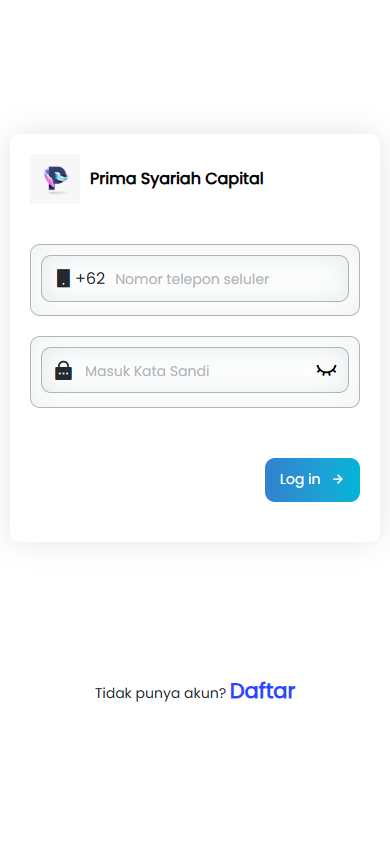Click the Prima Syariah Capital title text

pos(176,179)
